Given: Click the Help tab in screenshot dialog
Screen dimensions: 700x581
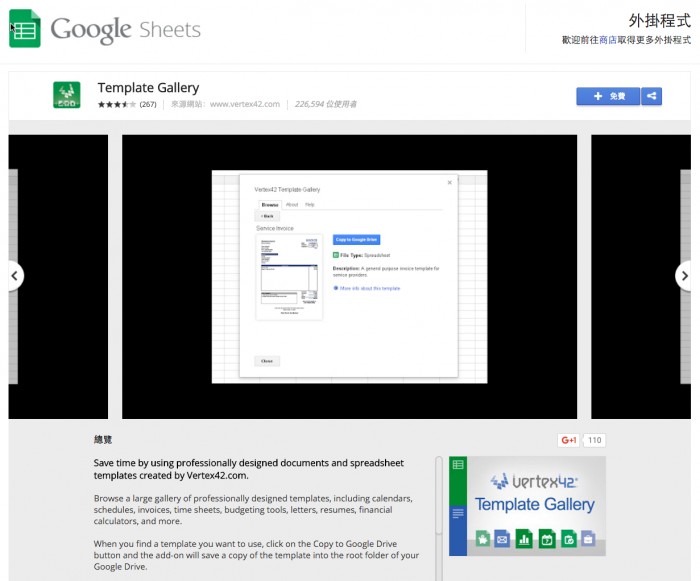Looking at the screenshot, I should click(310, 205).
